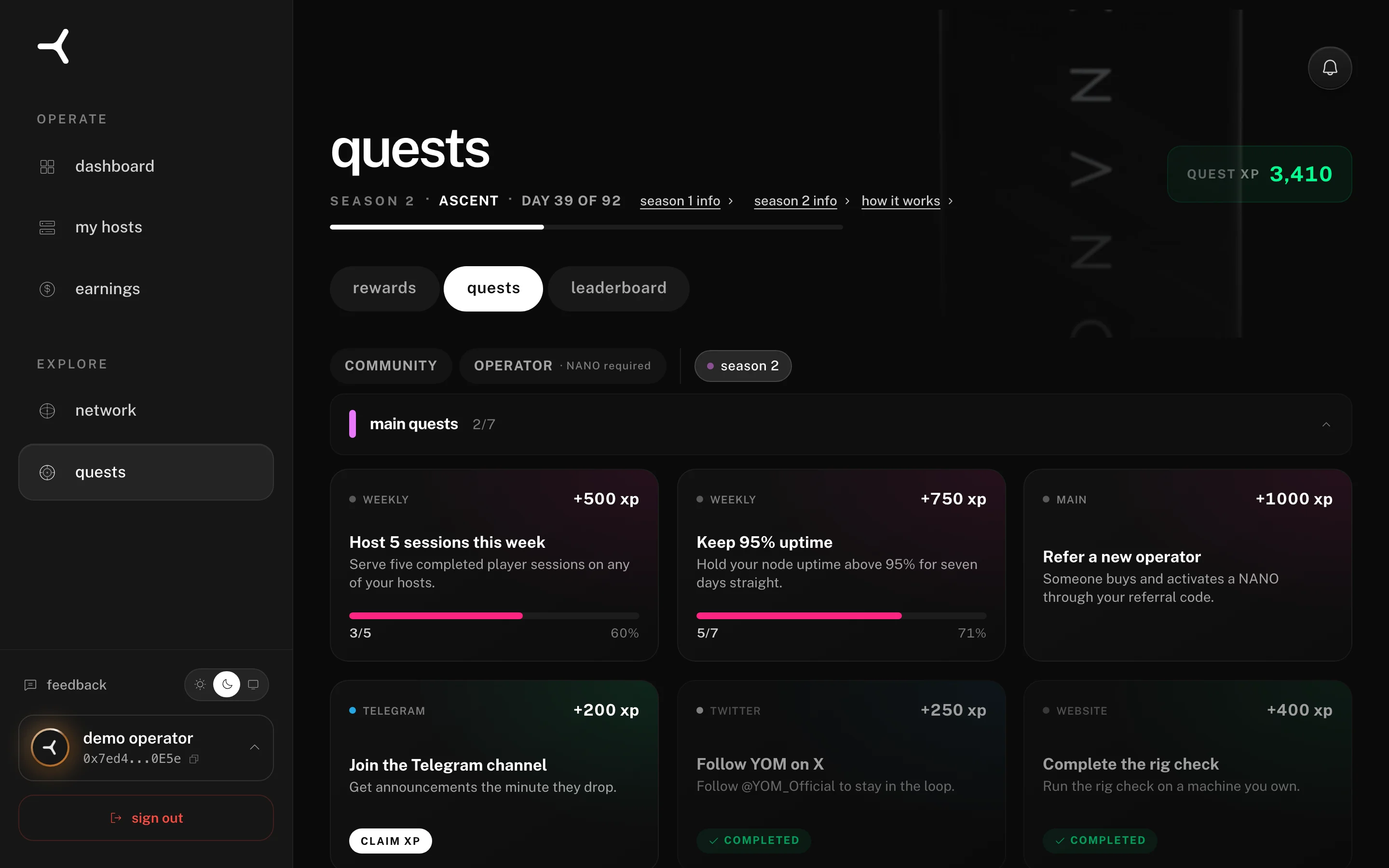Screen dimensions: 1389x868
Task: Filter by COMMUNITY quests
Action: coord(391,366)
